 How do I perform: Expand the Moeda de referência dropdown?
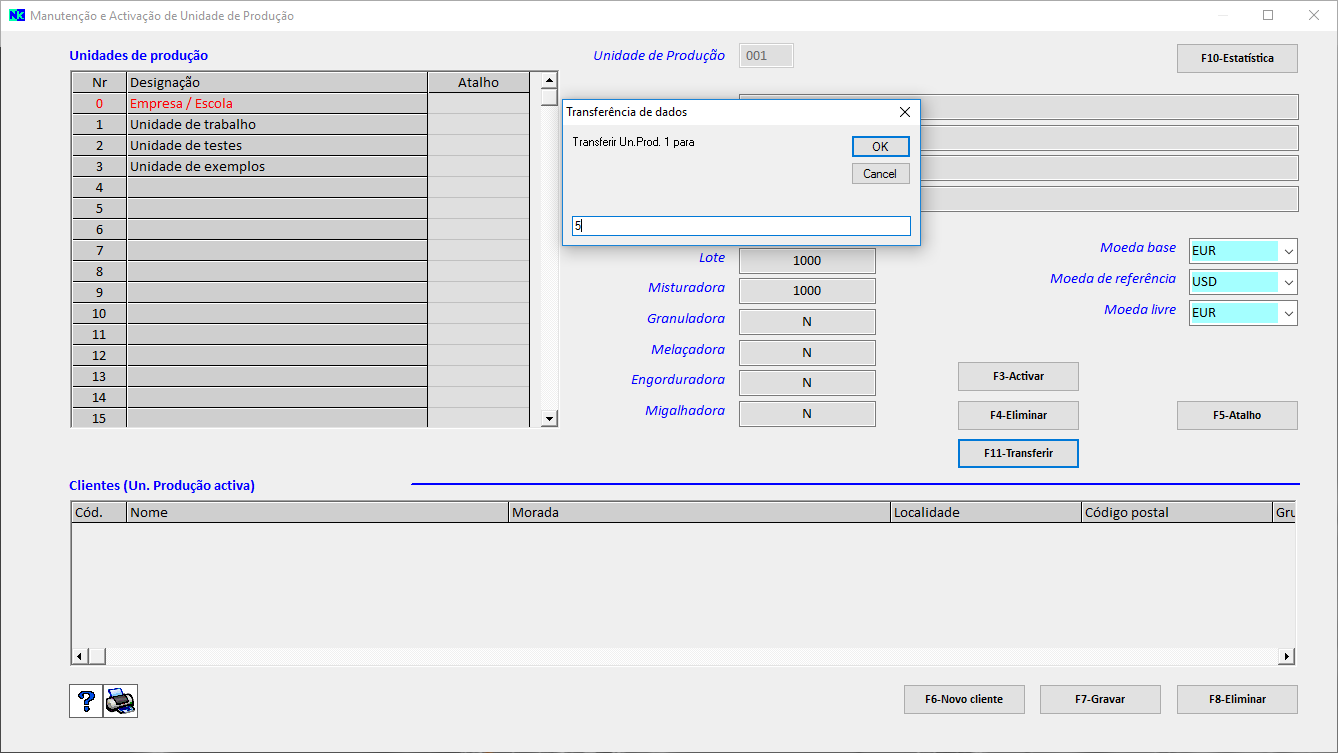point(1288,282)
